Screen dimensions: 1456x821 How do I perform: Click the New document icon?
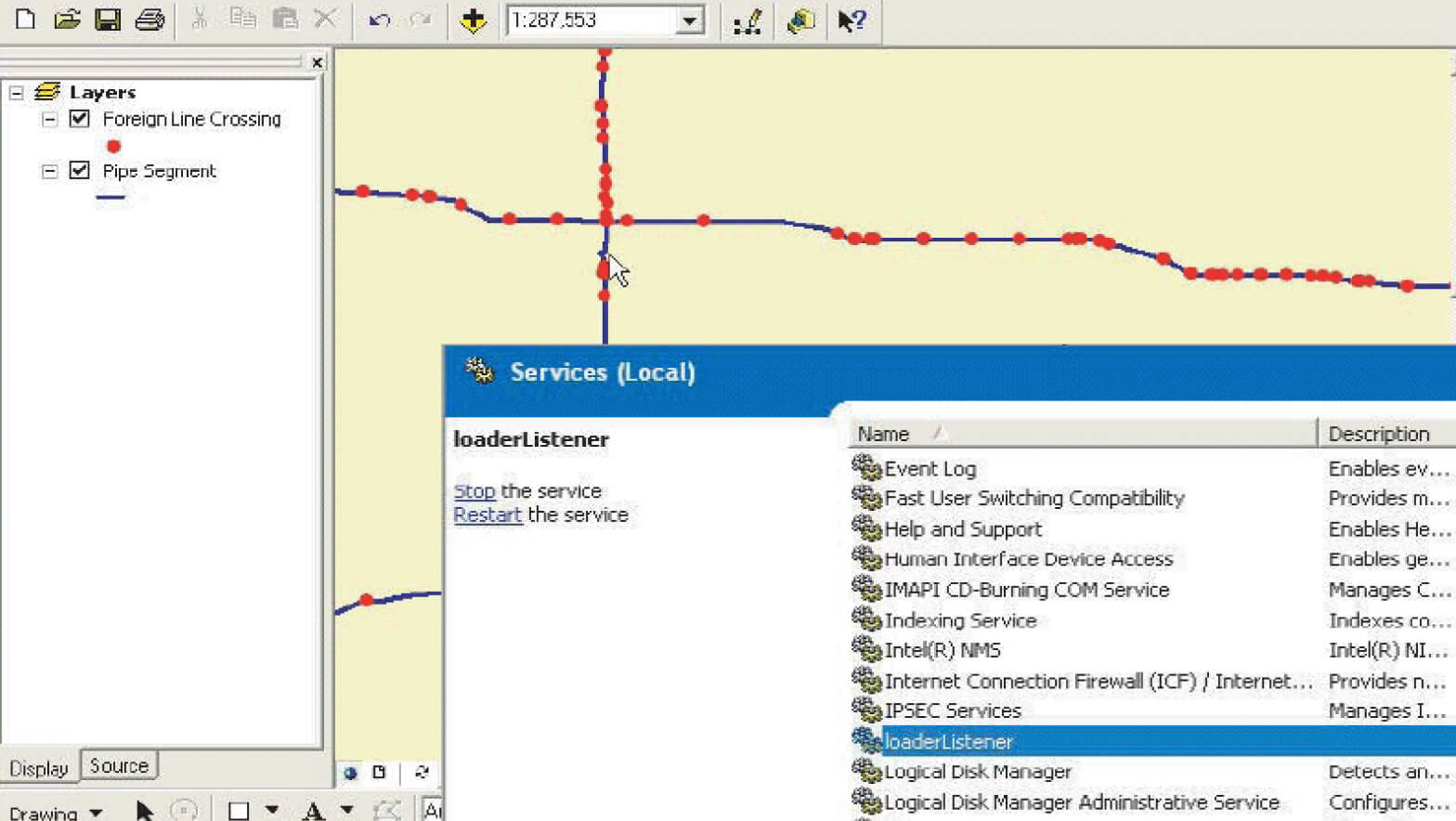point(25,20)
